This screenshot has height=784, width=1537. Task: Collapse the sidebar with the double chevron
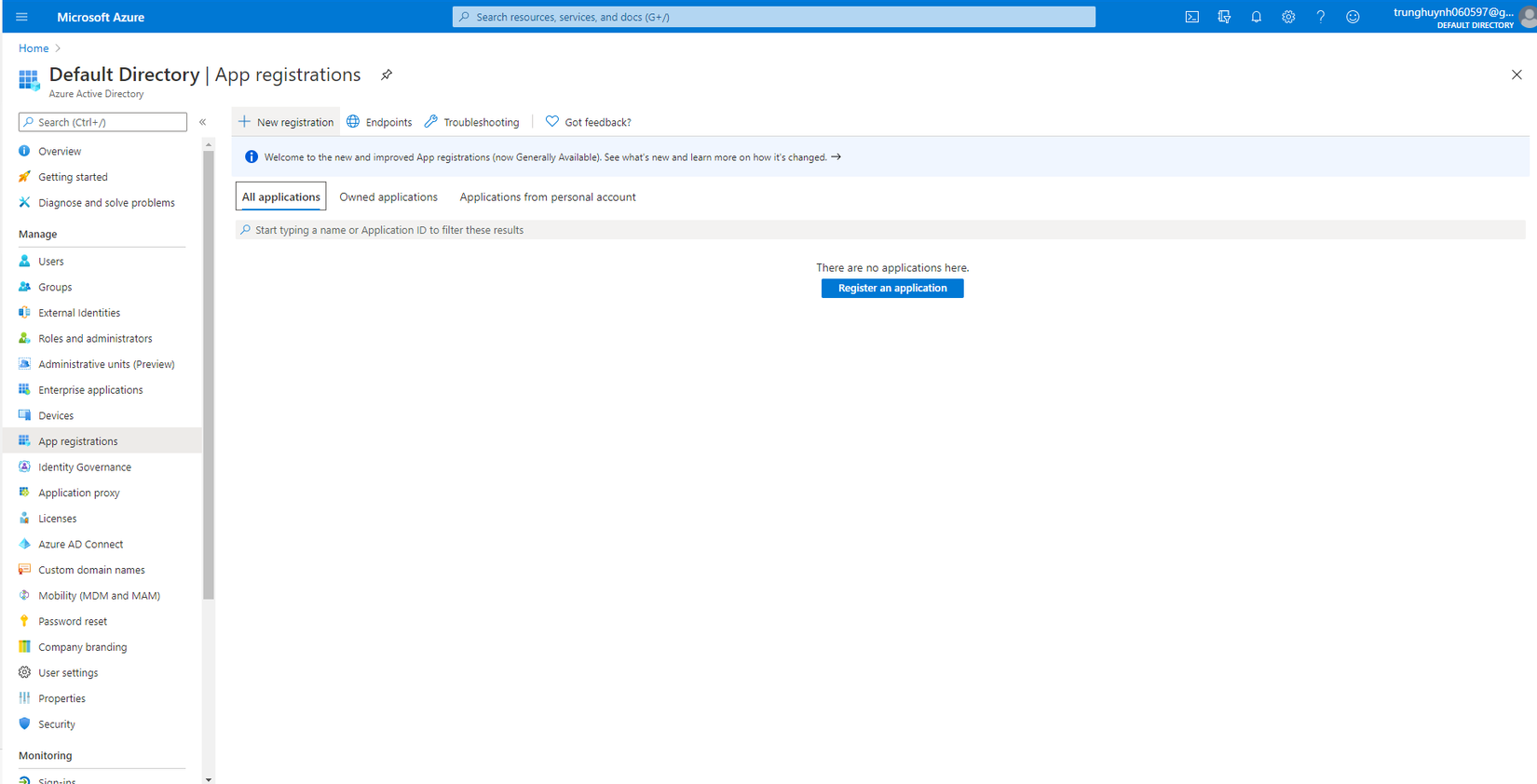pyautogui.click(x=202, y=122)
